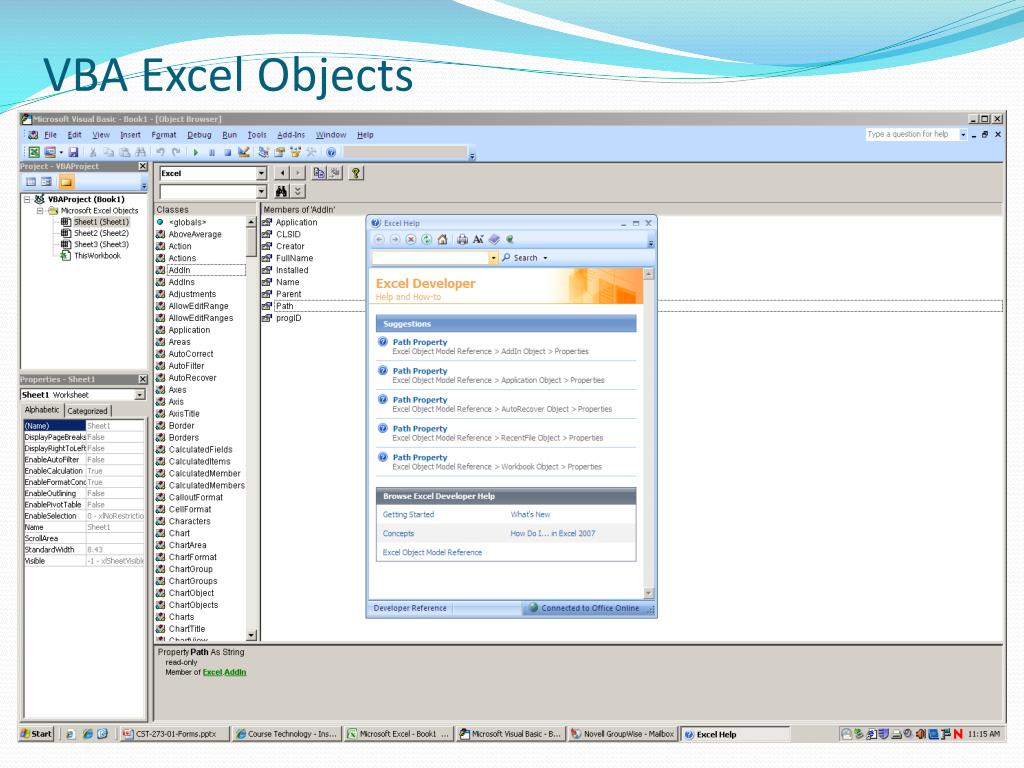The image size is (1024, 768).
Task: Open the Project Explorer toolbar icon
Action: point(263,152)
